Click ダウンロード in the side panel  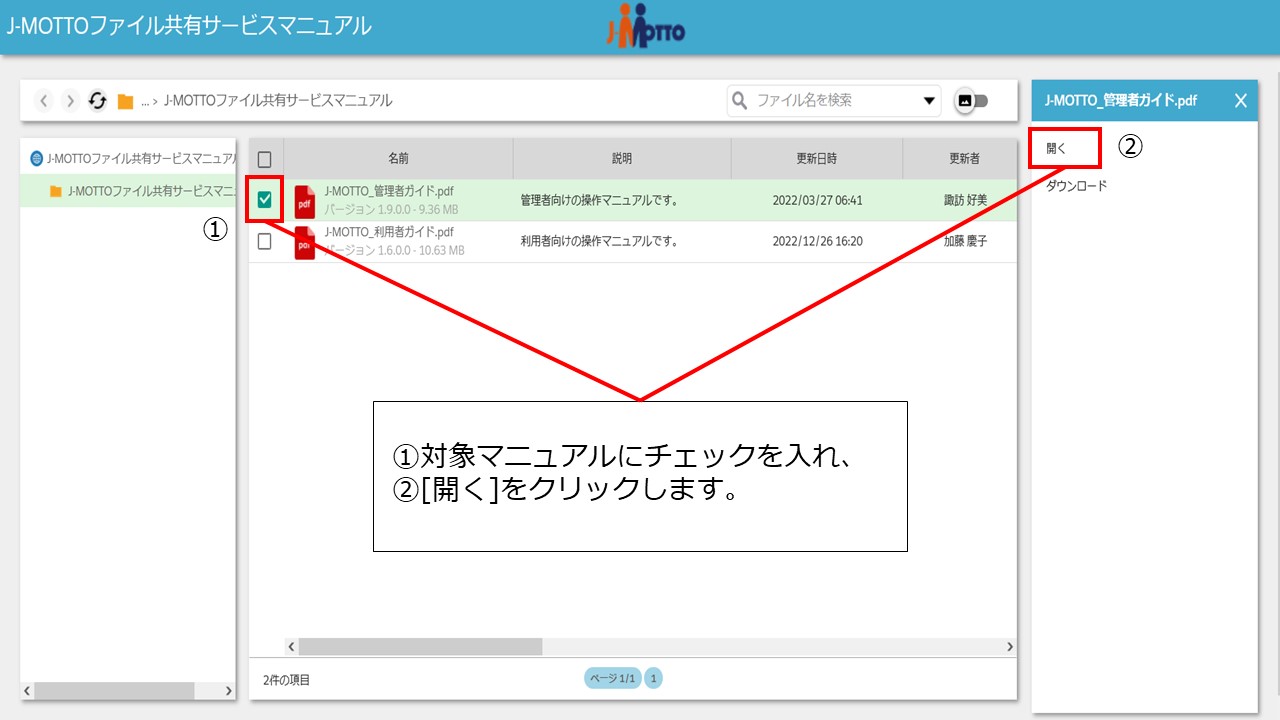(x=1076, y=186)
